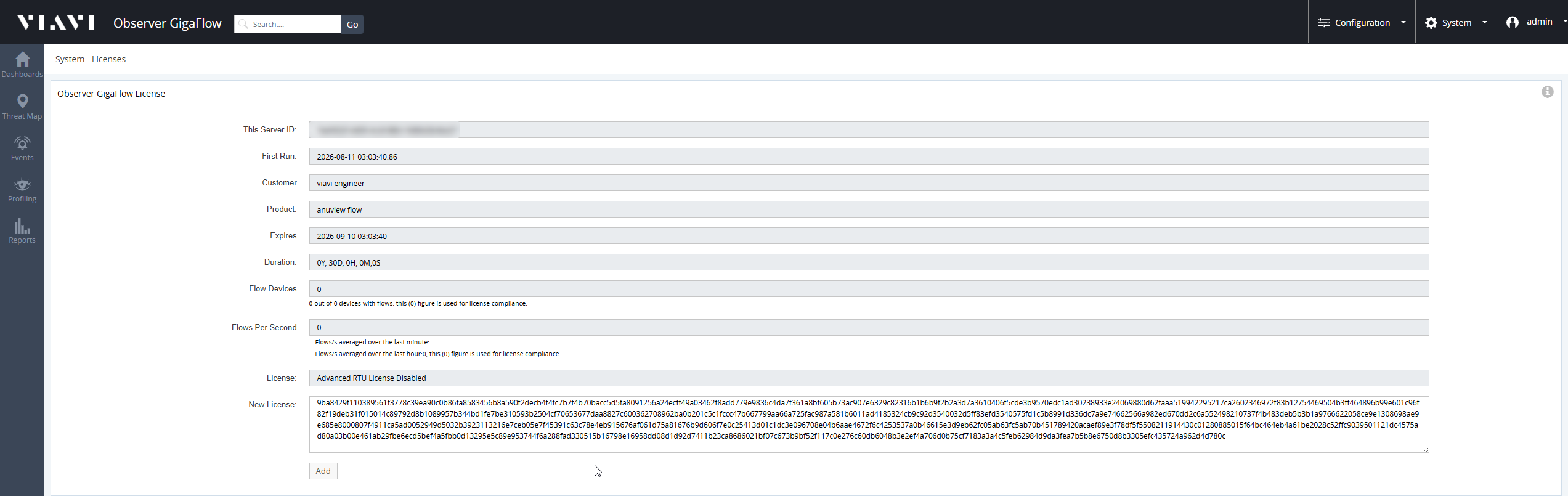Click the Expires date field
Screen dimensions: 1568x496
pyautogui.click(x=869, y=236)
